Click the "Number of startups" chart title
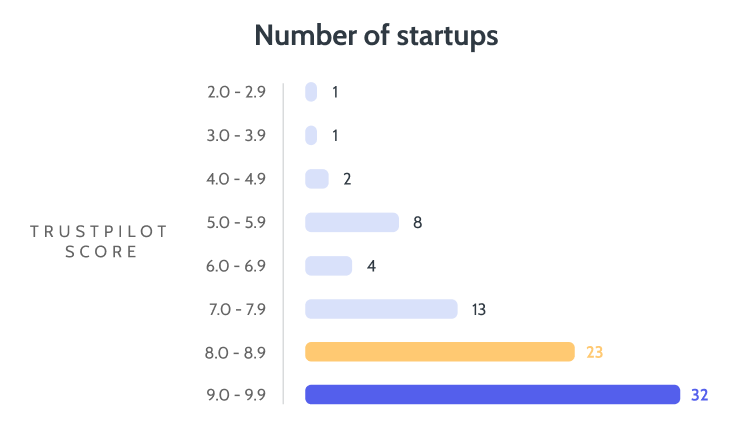Screen dimensions: 753x436 376,37
